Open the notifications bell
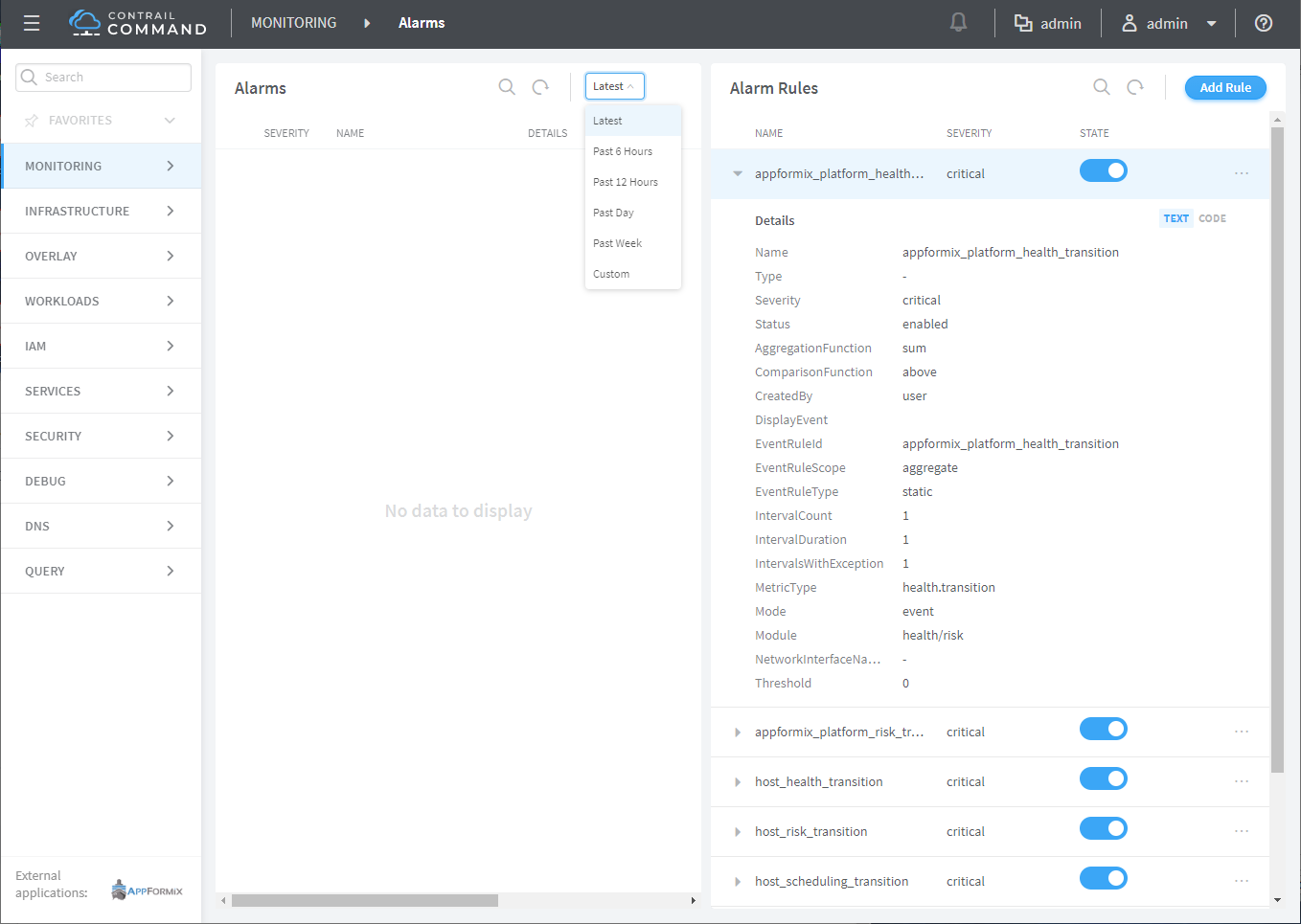Image resolution: width=1301 pixels, height=924 pixels. [x=958, y=23]
